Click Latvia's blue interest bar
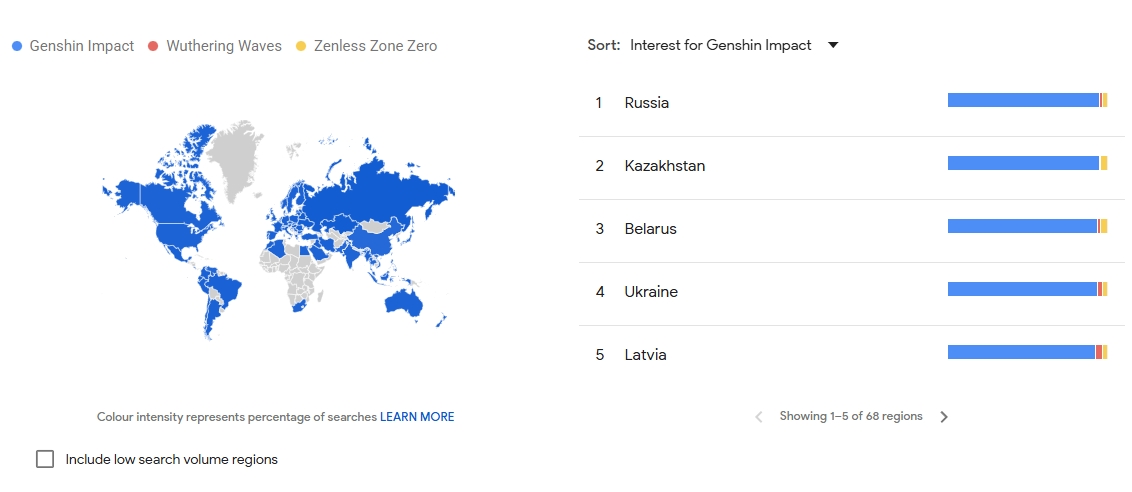 pyautogui.click(x=1020, y=352)
